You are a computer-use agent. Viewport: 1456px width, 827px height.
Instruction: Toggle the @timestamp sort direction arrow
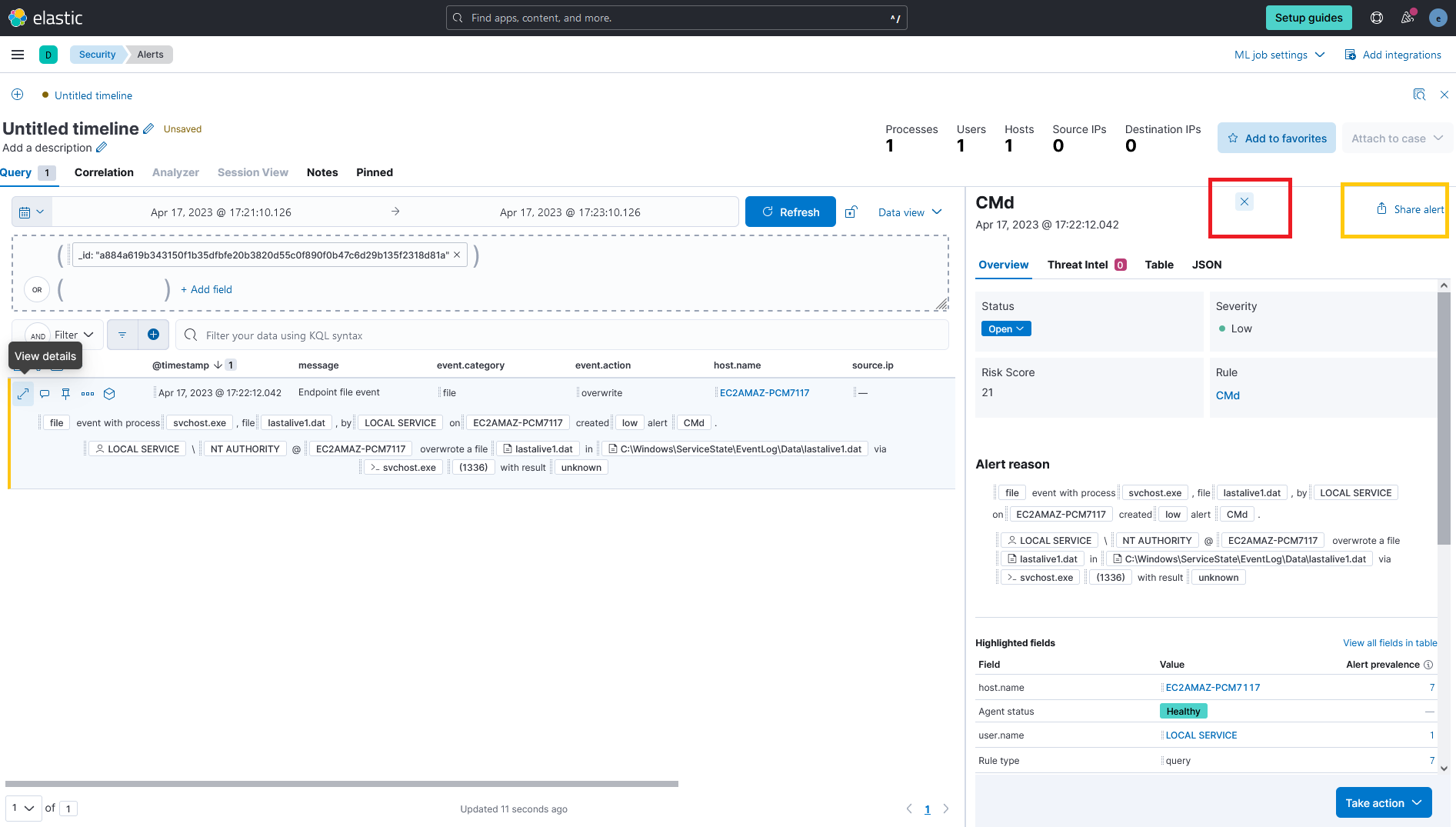216,365
